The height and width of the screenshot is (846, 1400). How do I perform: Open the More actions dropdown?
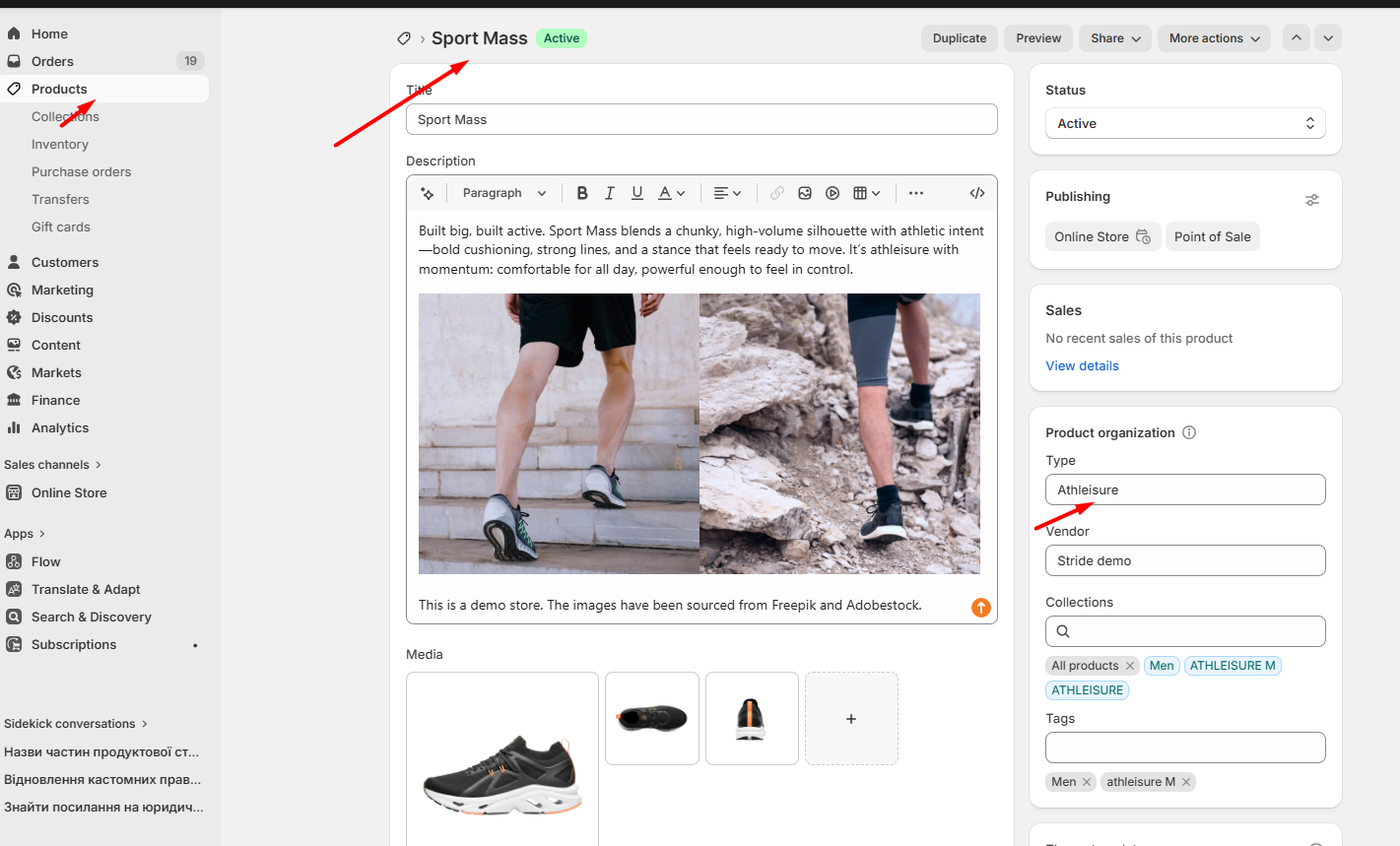[1214, 38]
